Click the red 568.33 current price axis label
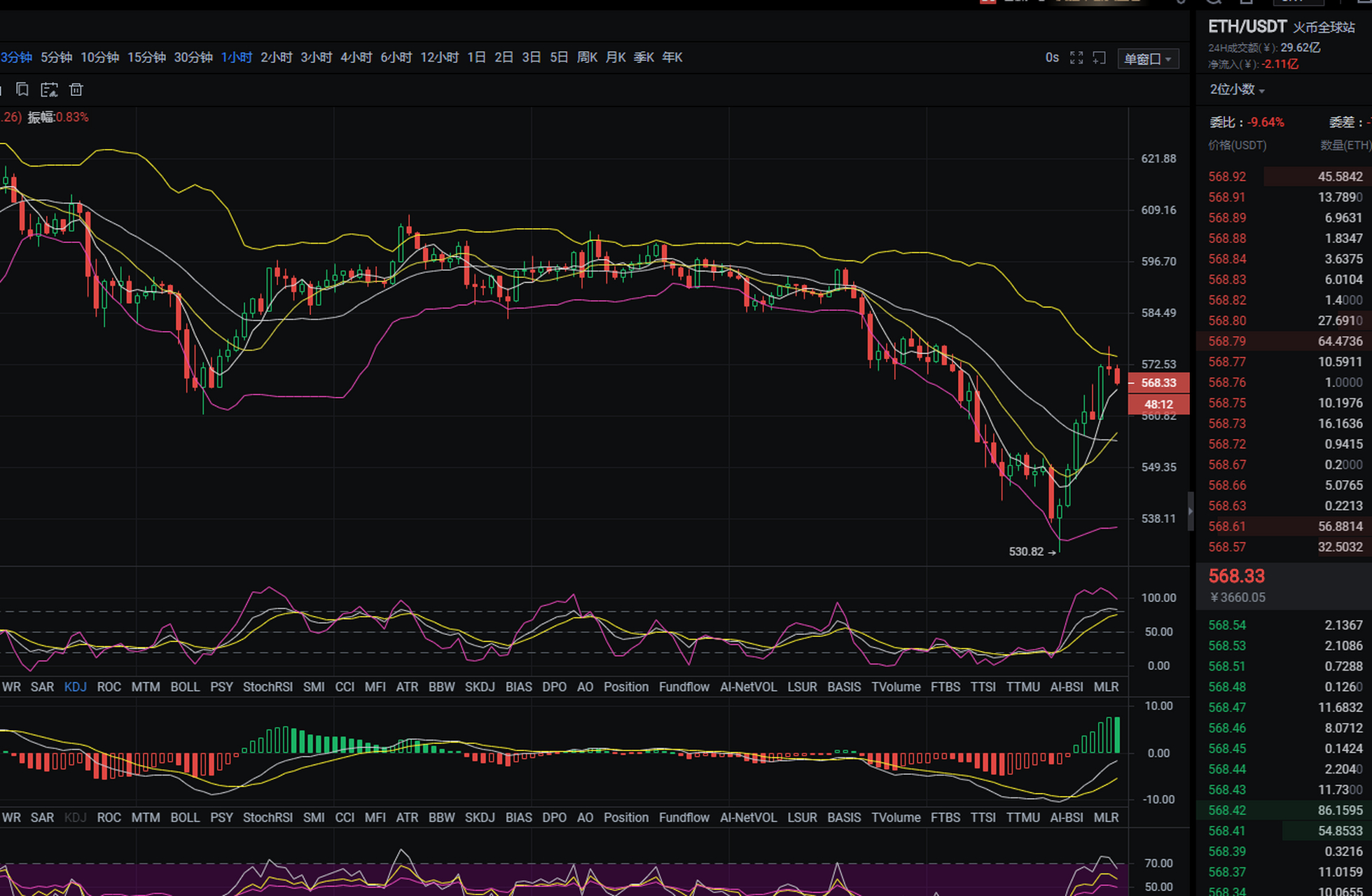 click(x=1158, y=383)
